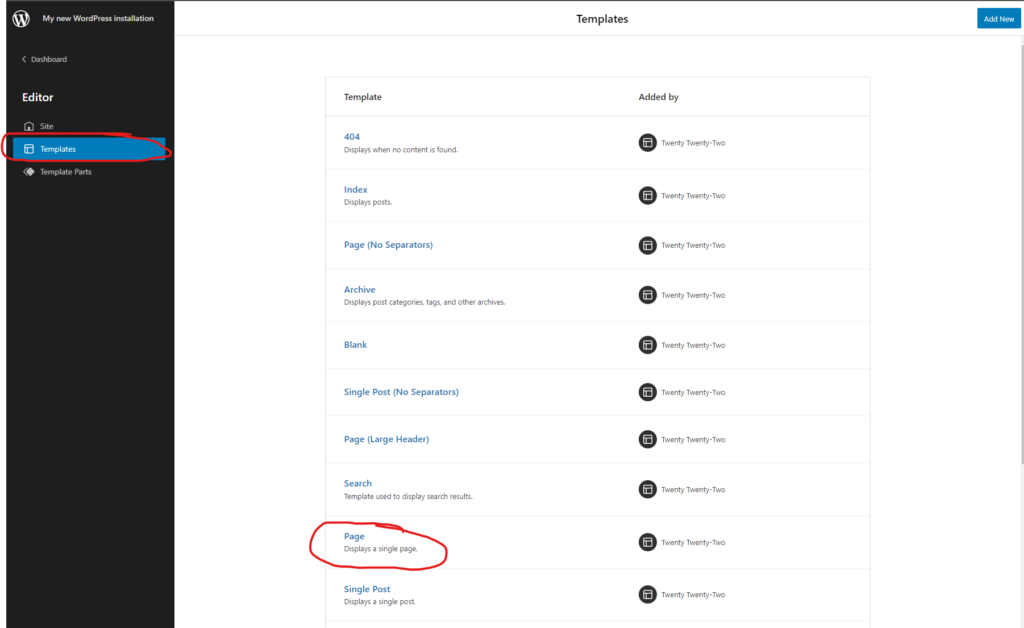Click the Templates layout icon in sidebar
This screenshot has width=1024, height=628.
pyautogui.click(x=29, y=149)
